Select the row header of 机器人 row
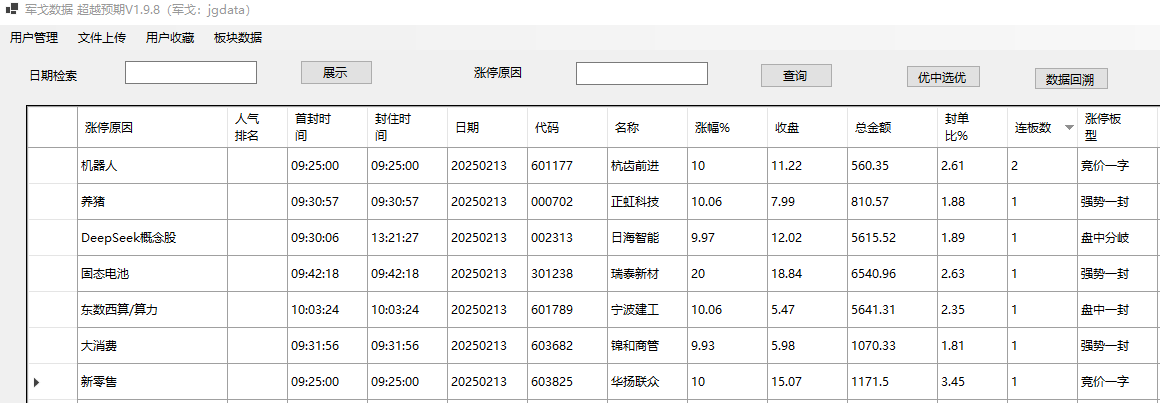 [x=53, y=166]
